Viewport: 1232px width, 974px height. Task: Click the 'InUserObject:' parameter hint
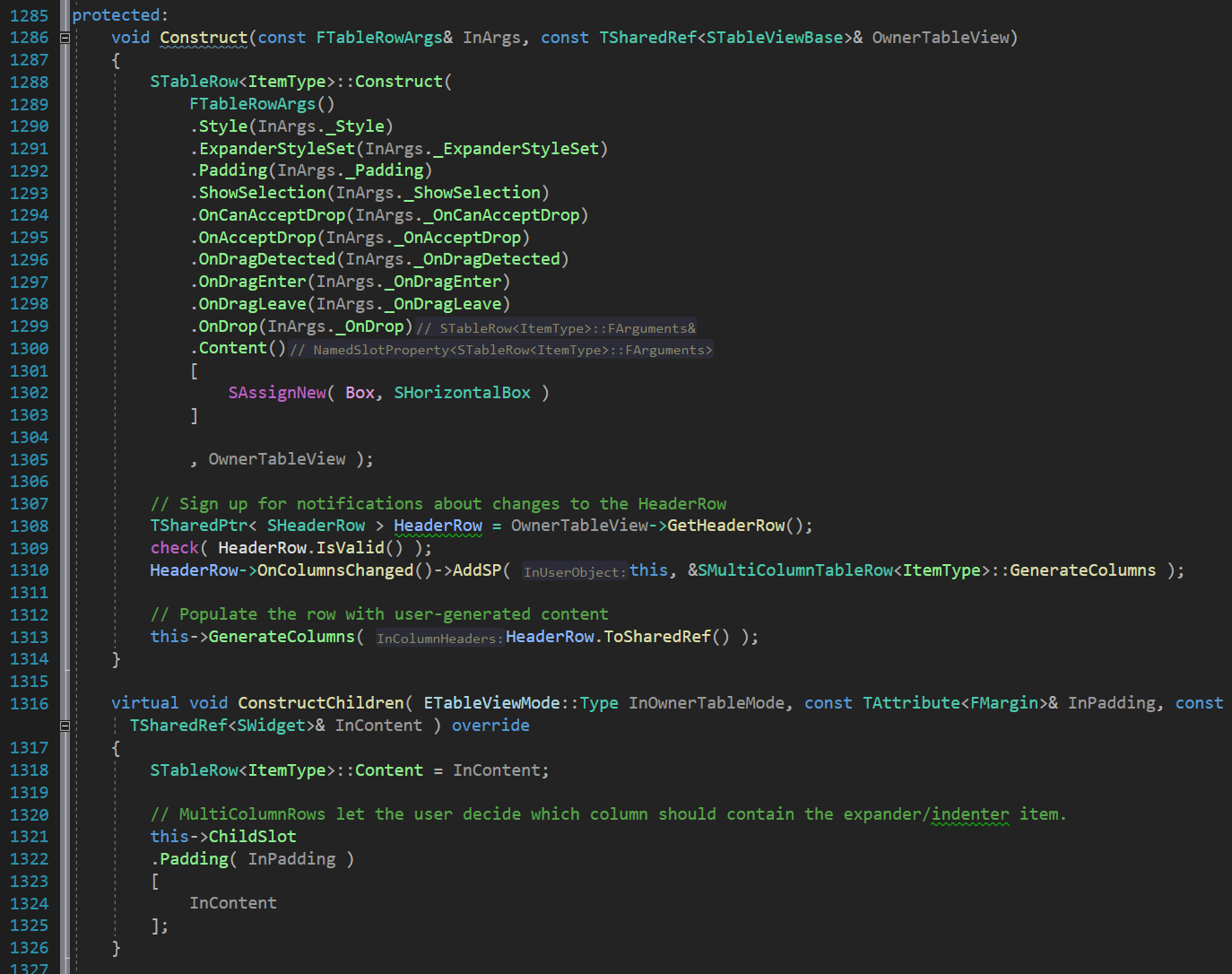(x=574, y=572)
